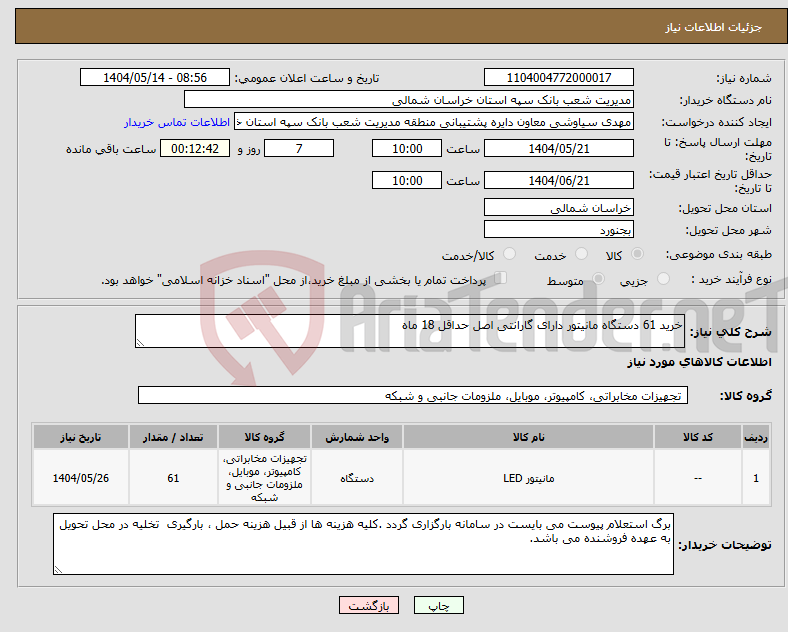Click the اطلاعات کالاهای مورد نیاز heading
The height and width of the screenshot is (632, 788).
click(x=699, y=362)
